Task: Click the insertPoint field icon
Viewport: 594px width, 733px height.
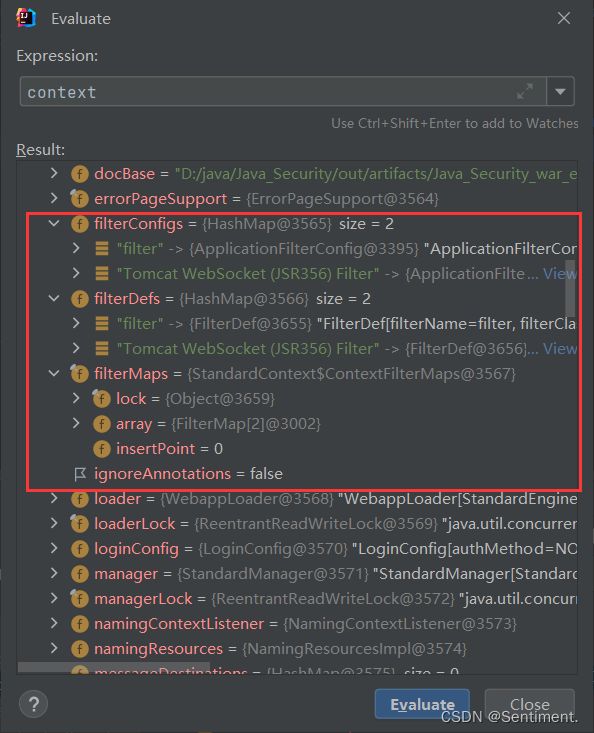Action: (102, 449)
